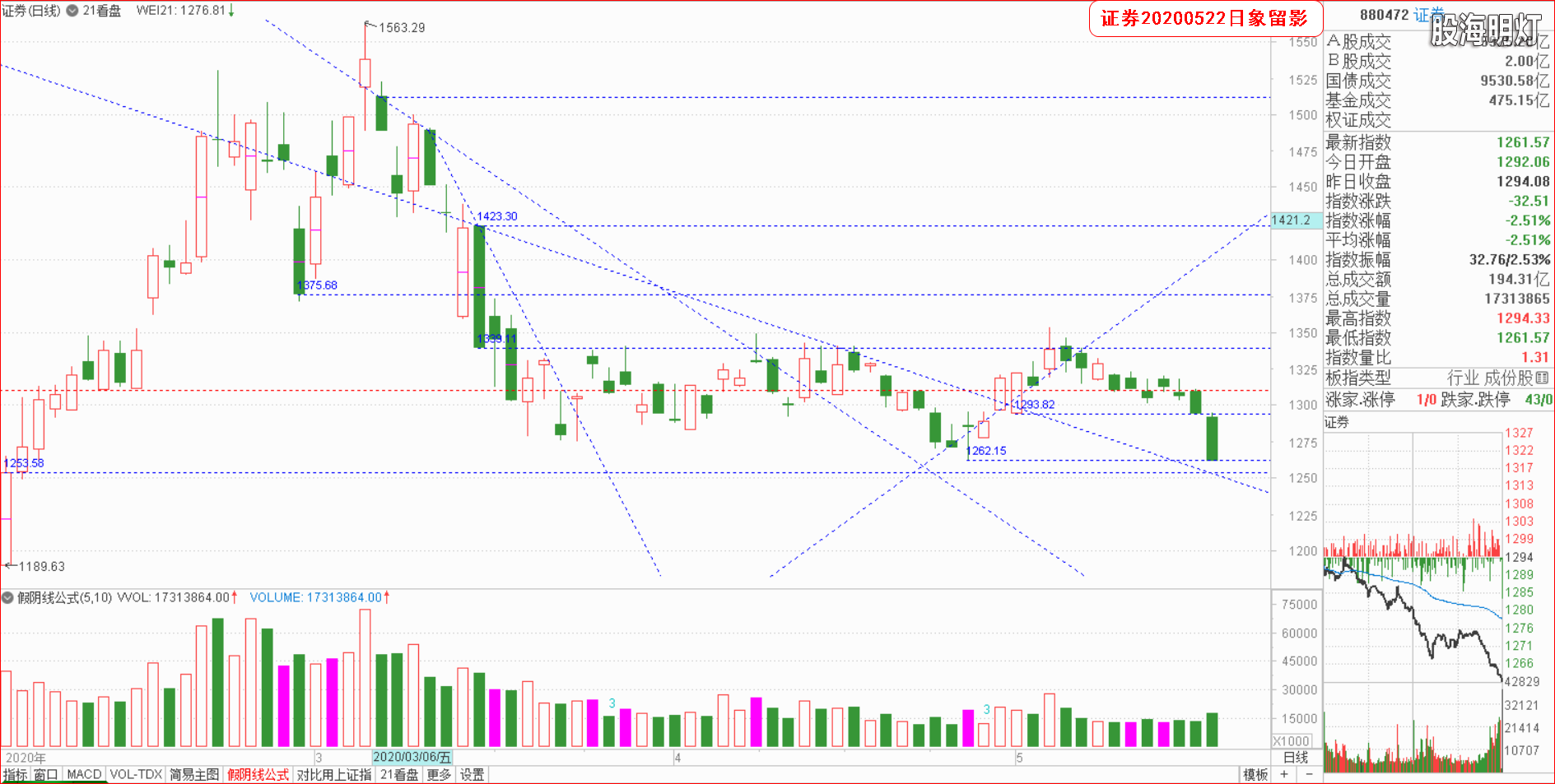Open the dropdown arrow beside 21看盘 indicator
The height and width of the screenshot is (784, 1555).
click(72, 11)
